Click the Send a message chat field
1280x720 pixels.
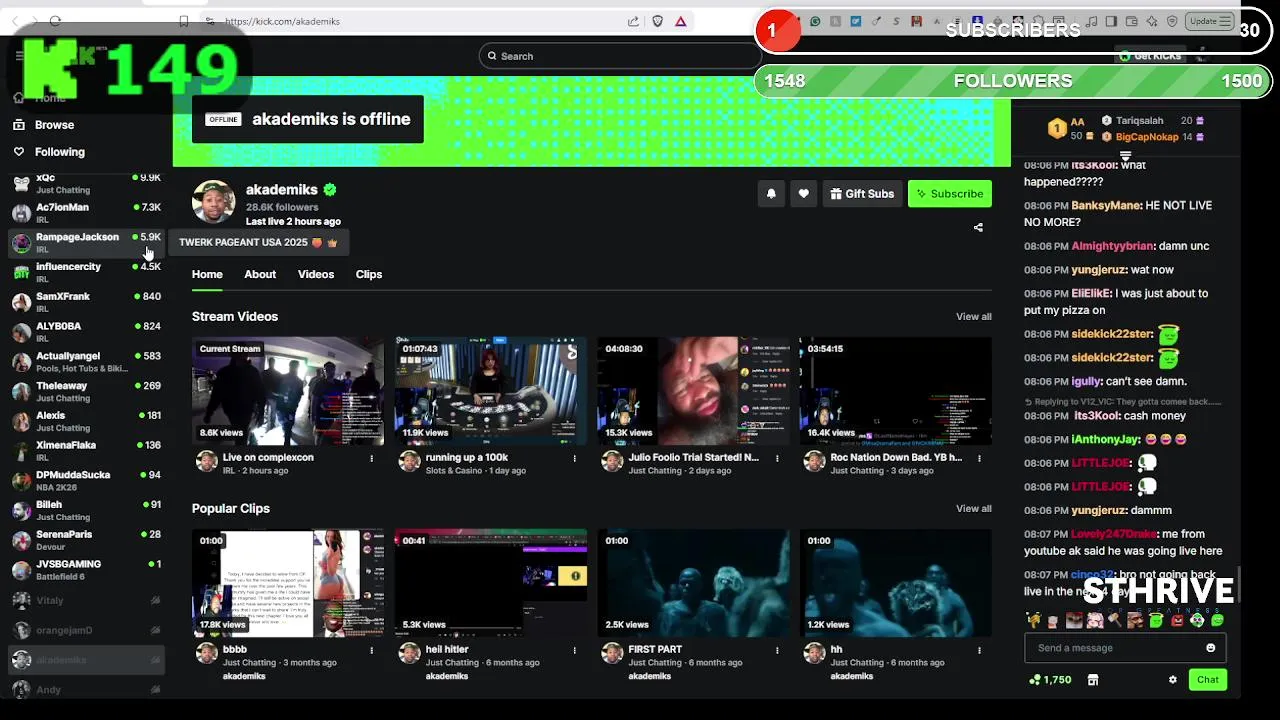pyautogui.click(x=1125, y=648)
